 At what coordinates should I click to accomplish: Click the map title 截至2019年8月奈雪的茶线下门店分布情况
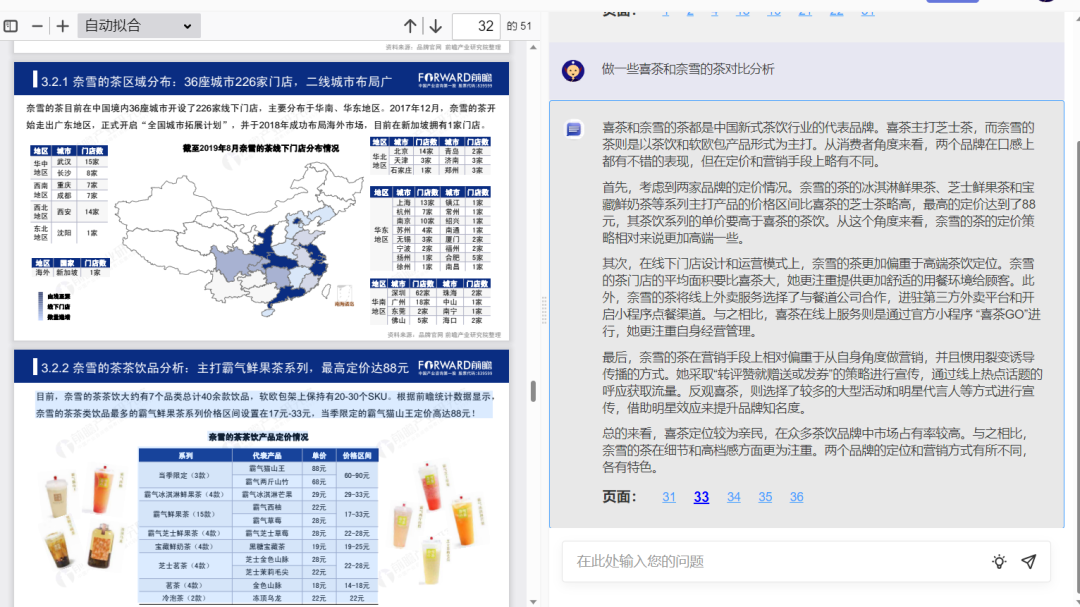pyautogui.click(x=260, y=148)
